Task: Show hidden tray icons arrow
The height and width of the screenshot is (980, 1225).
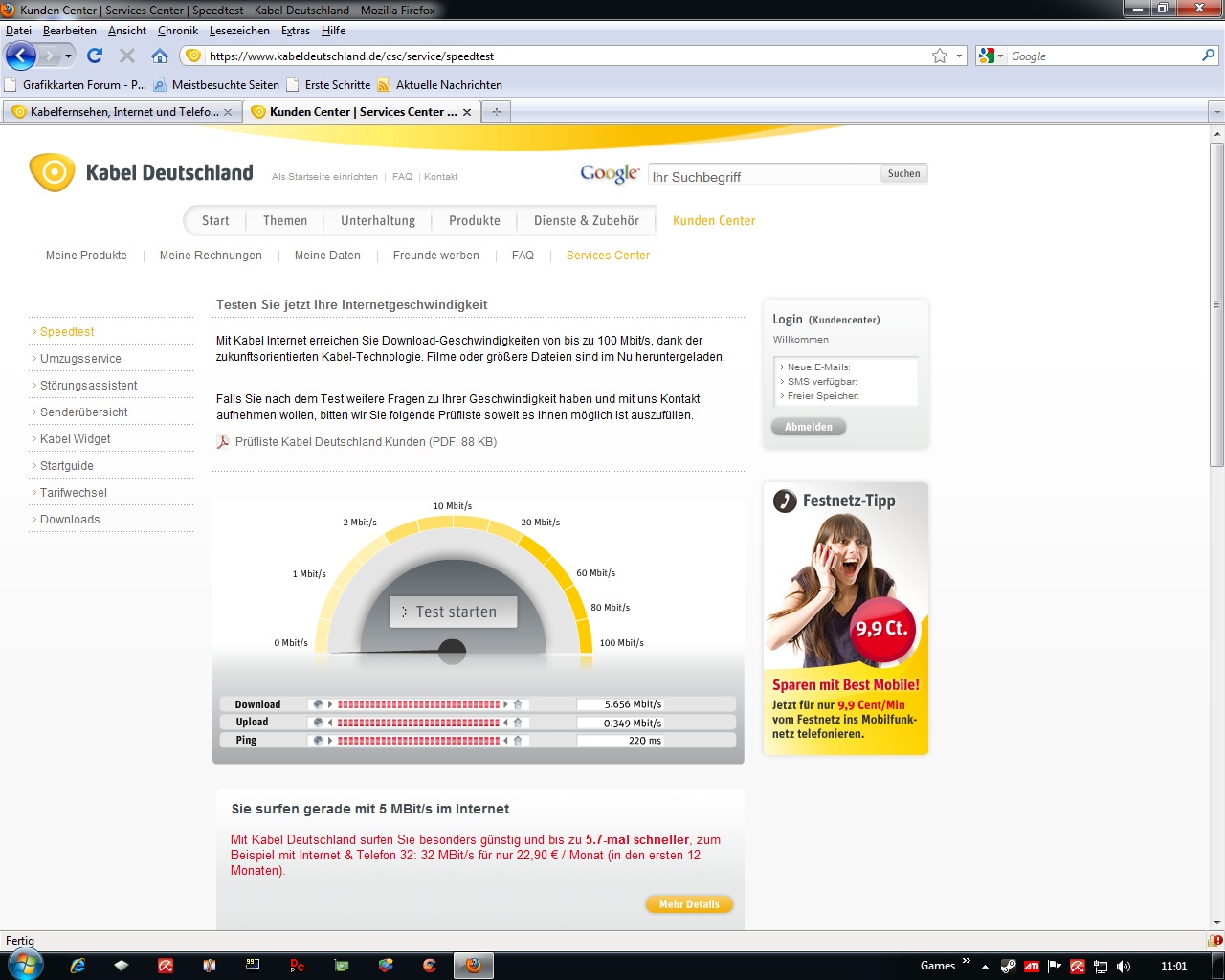Action: coord(985,967)
